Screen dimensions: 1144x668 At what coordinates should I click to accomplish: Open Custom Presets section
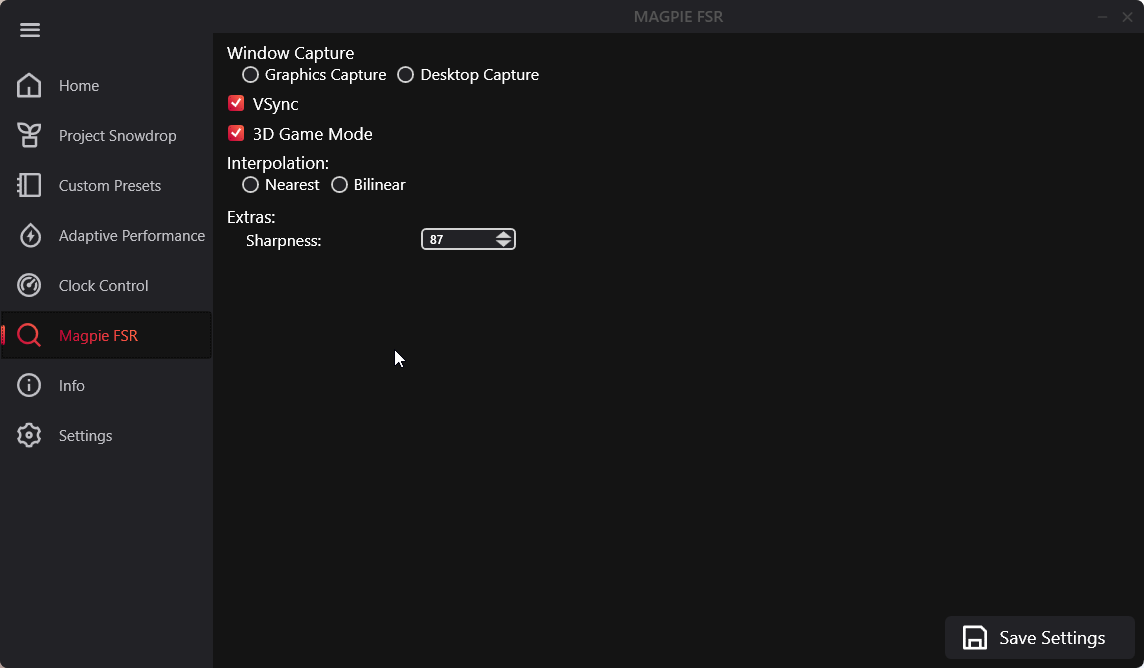click(x=109, y=185)
